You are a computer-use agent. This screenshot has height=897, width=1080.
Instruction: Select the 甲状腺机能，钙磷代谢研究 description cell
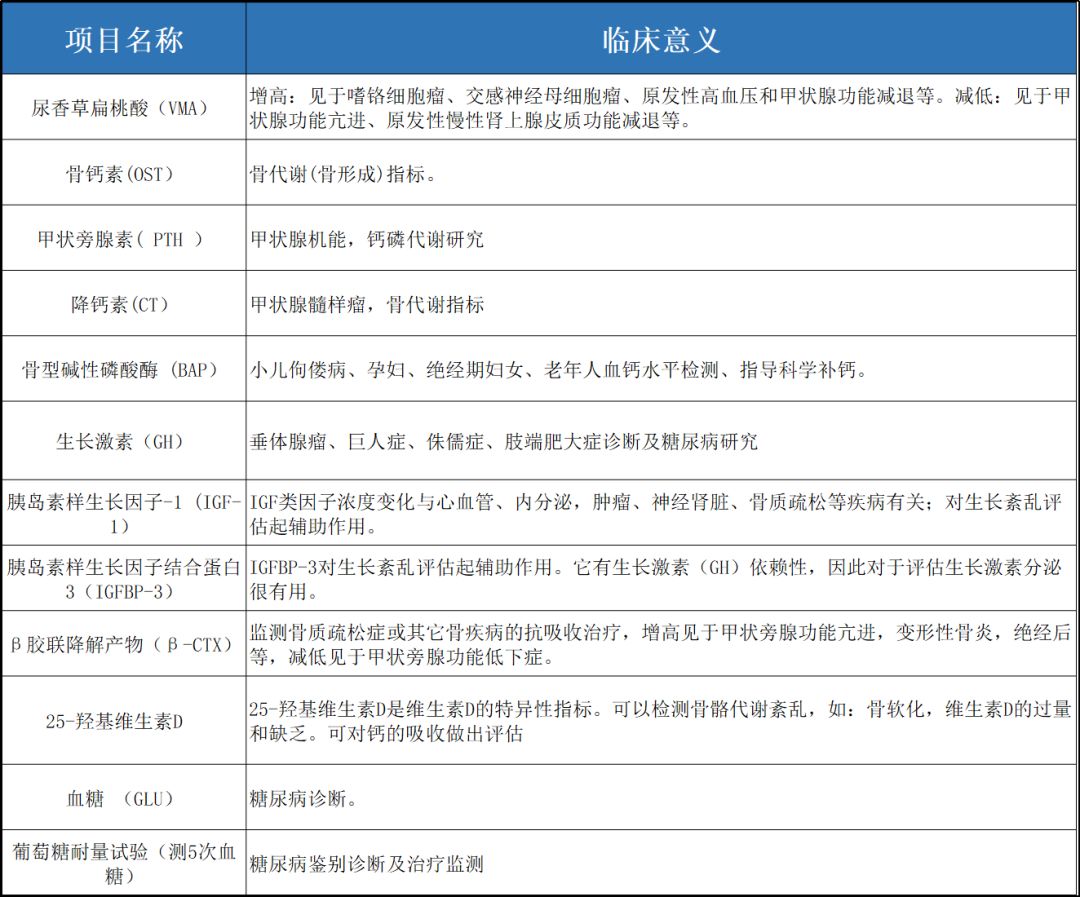[x=661, y=239]
